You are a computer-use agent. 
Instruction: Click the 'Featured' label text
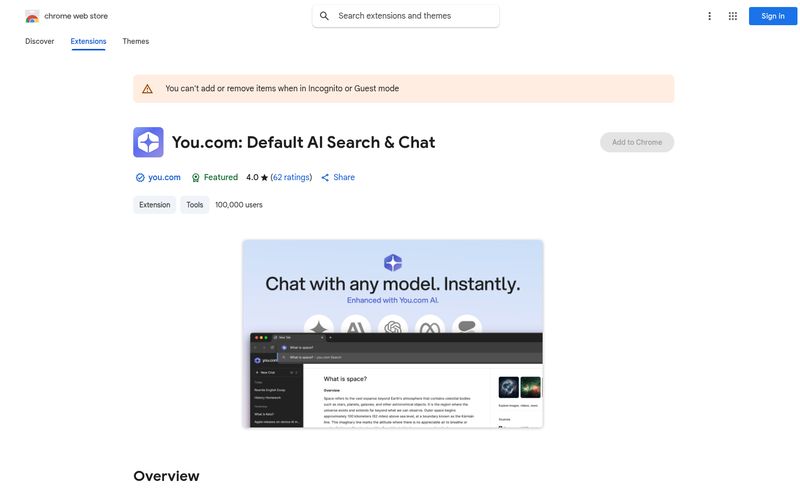click(221, 178)
